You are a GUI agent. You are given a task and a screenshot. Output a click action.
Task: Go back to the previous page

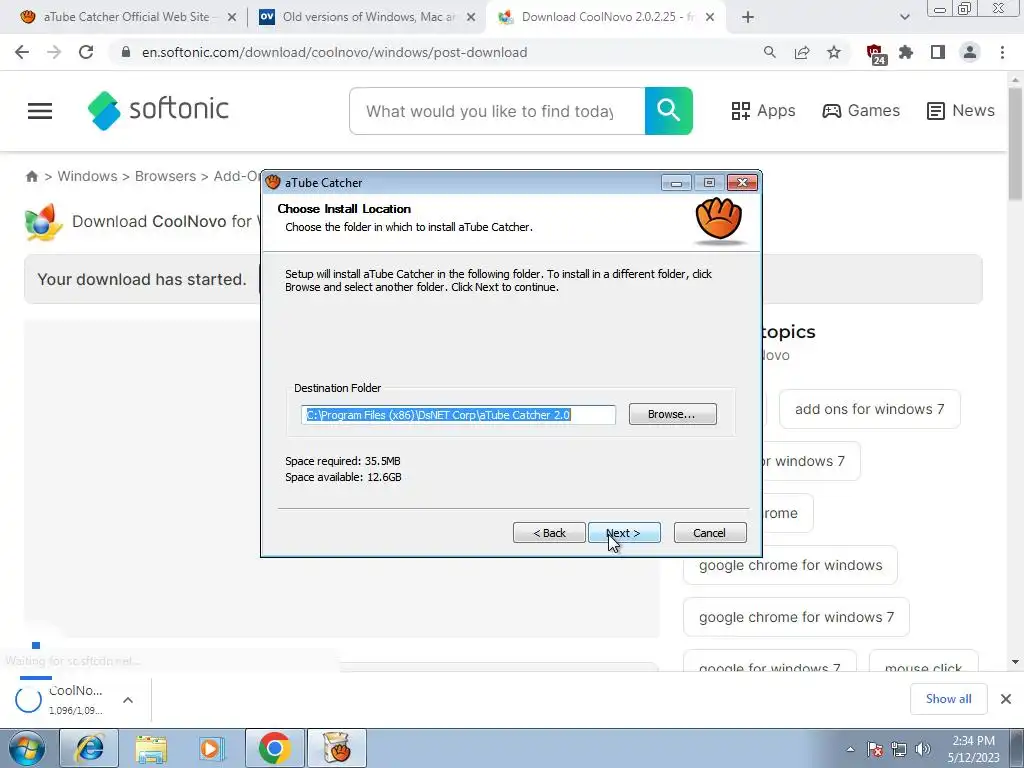click(22, 52)
